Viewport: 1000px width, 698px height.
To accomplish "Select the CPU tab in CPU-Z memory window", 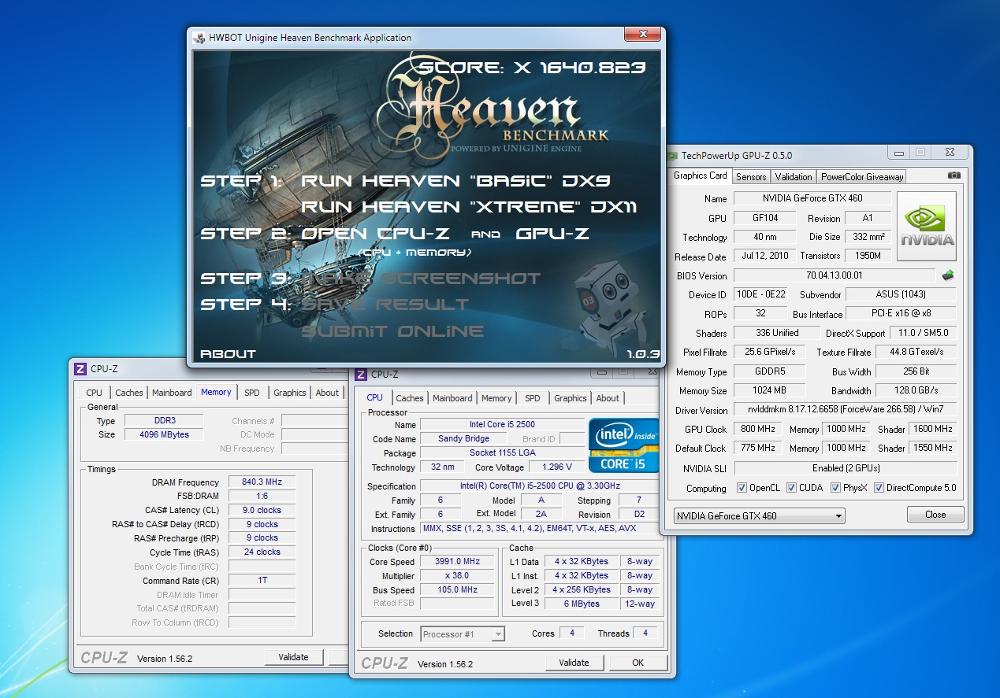I will click(x=94, y=393).
